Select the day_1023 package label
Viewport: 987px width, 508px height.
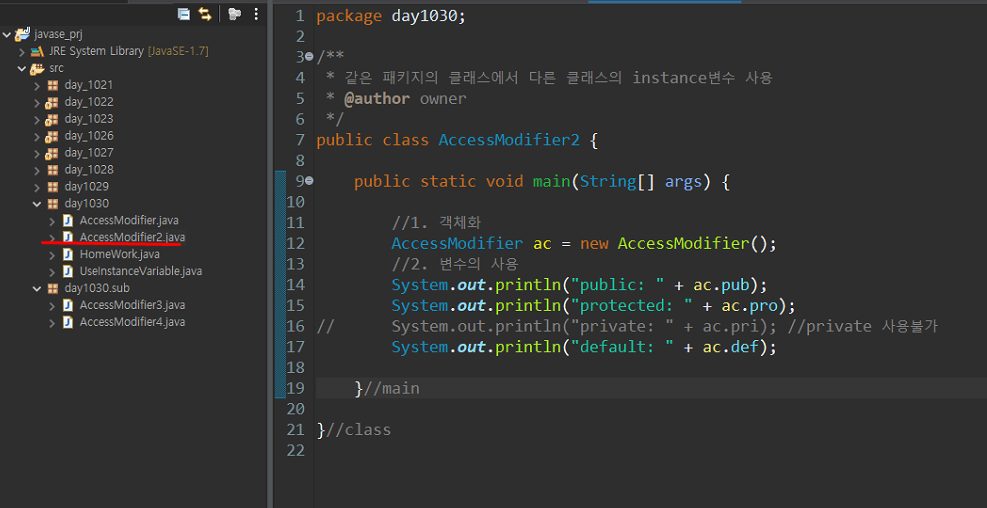coord(89,119)
